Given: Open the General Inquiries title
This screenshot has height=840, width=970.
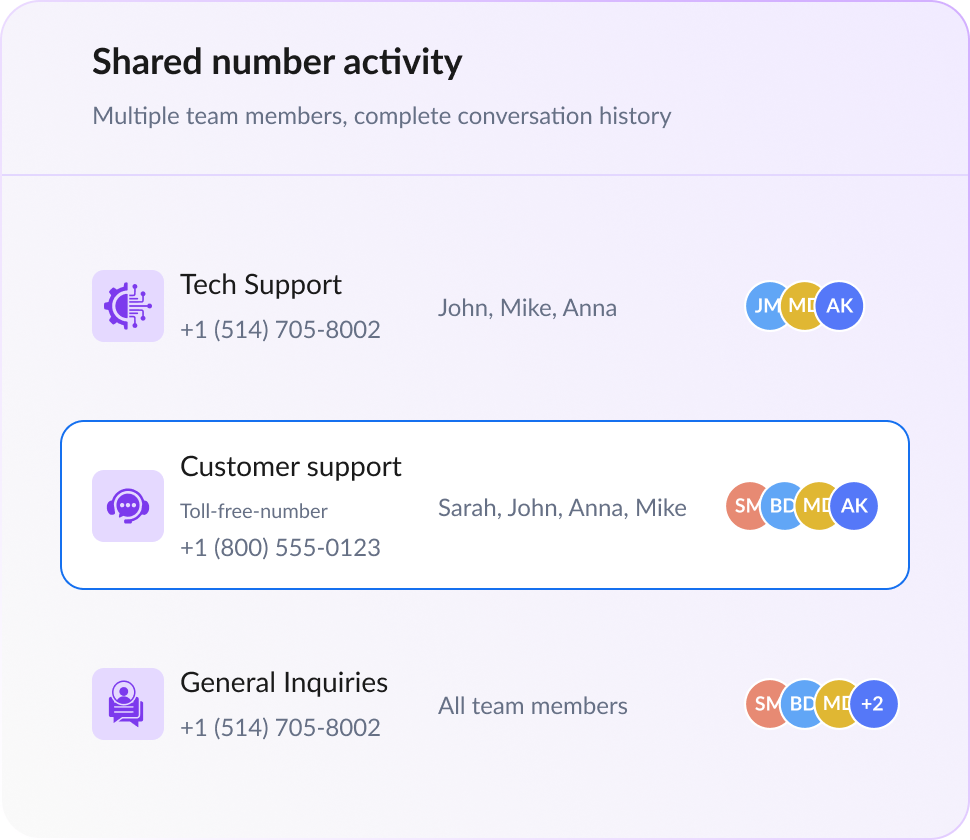Looking at the screenshot, I should click(284, 683).
